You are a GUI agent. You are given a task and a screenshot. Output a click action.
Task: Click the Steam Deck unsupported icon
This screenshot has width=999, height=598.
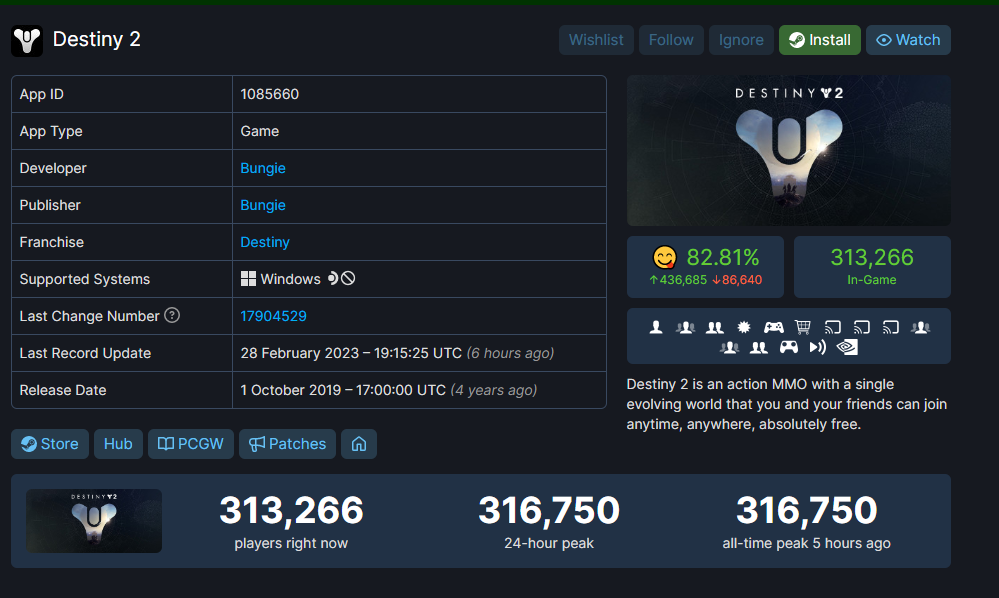348,279
